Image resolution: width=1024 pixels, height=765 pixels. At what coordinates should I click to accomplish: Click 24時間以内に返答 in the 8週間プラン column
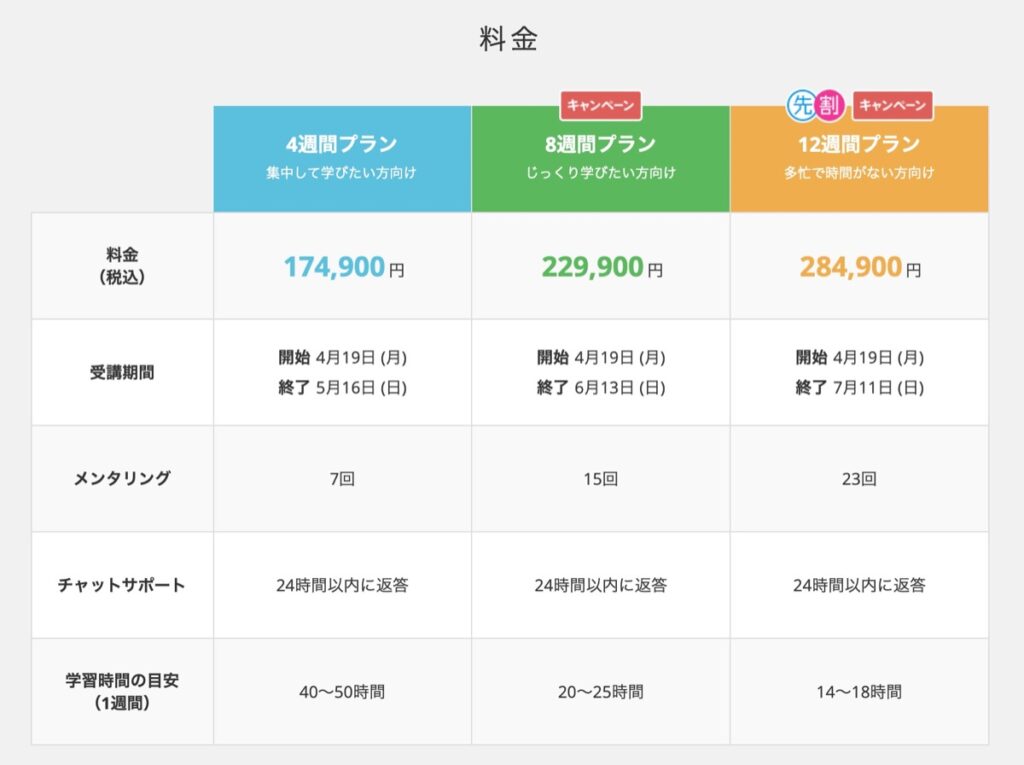pos(601,585)
